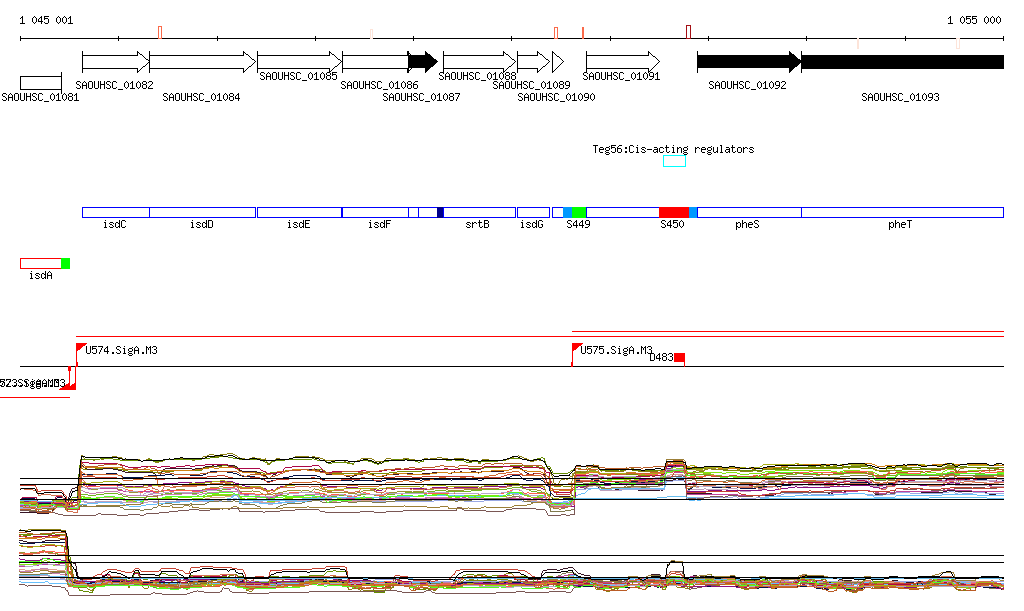Viewport: 1024px width, 611px height.
Task: Select the isdA red-outlined gene box
Action: pos(40,263)
